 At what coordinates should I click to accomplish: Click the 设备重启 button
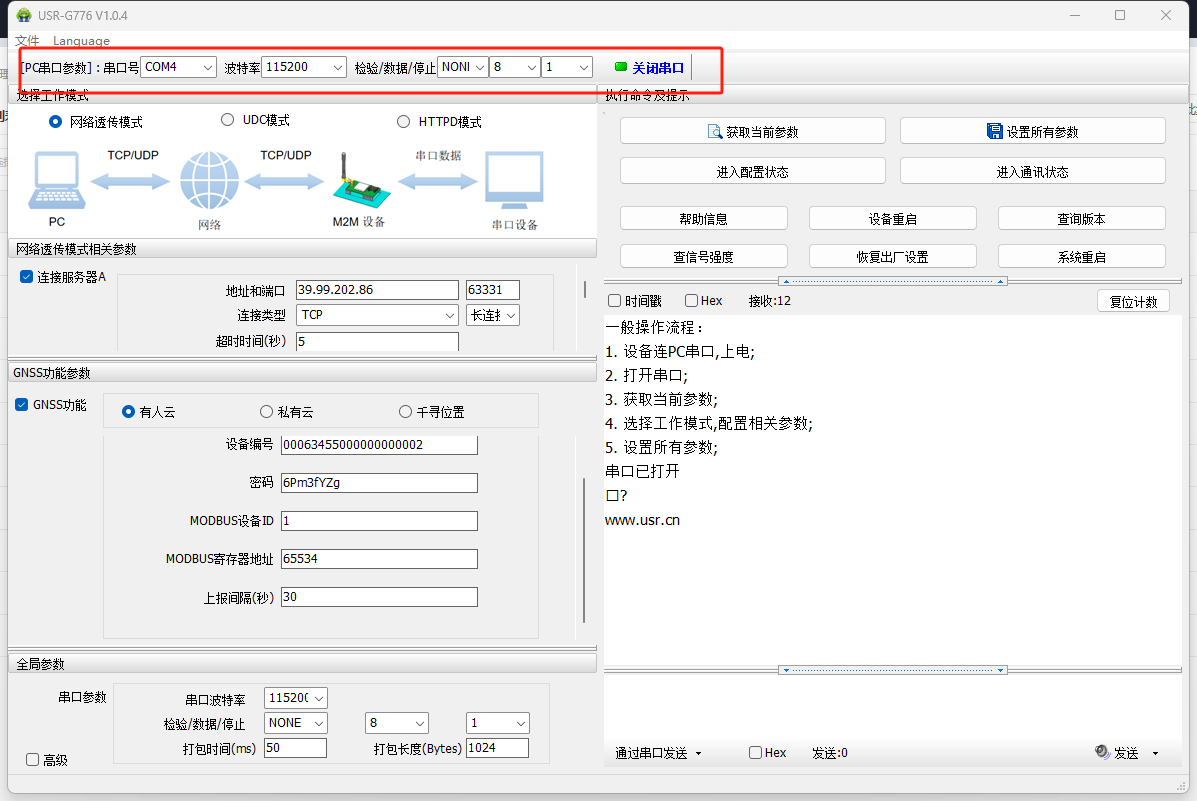point(892,219)
